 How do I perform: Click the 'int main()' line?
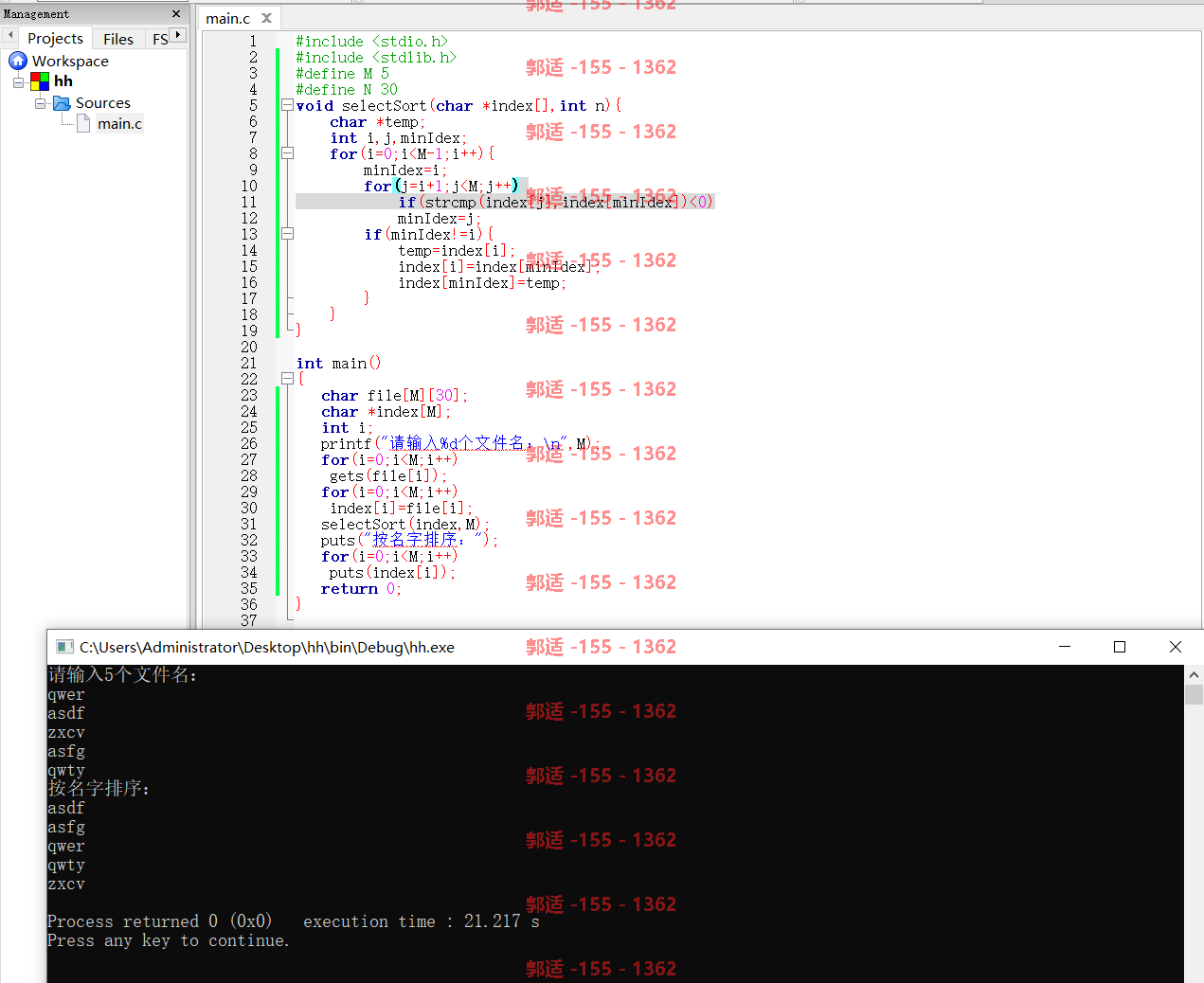coord(338,363)
